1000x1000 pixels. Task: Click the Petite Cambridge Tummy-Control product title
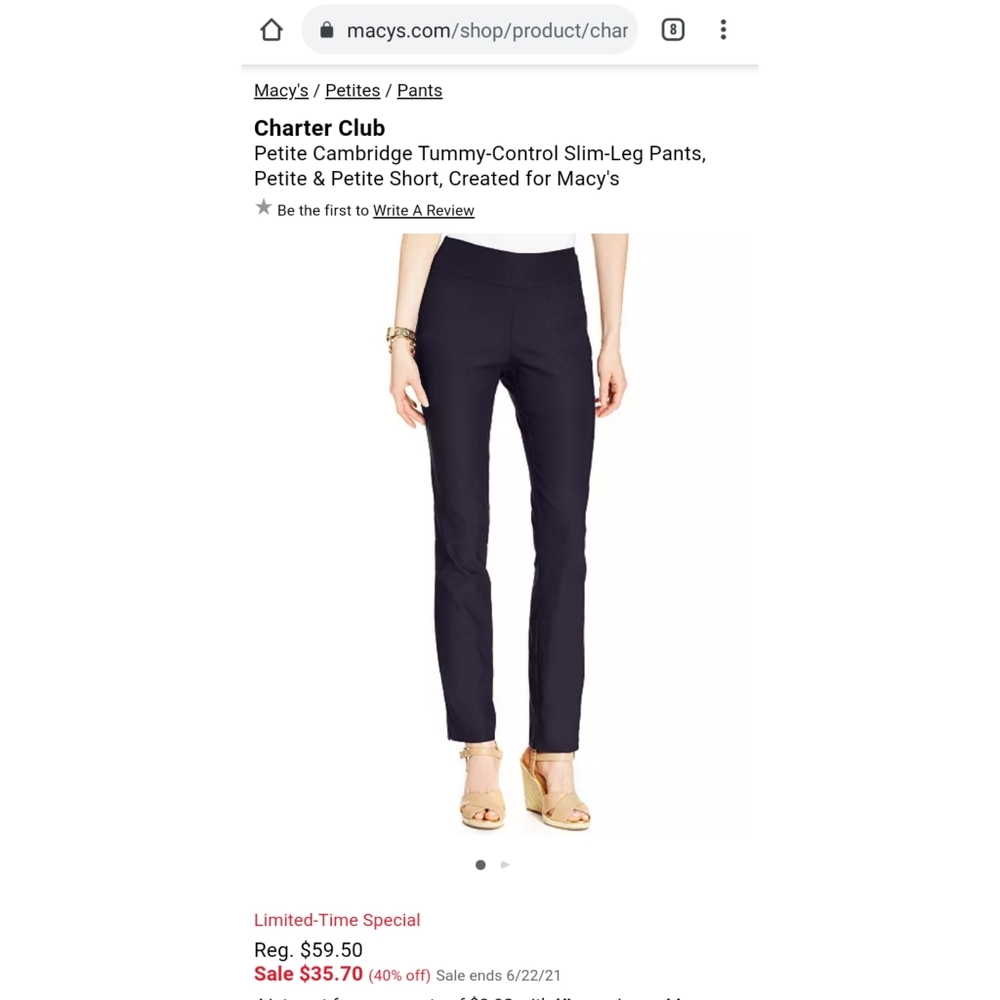pyautogui.click(x=480, y=166)
